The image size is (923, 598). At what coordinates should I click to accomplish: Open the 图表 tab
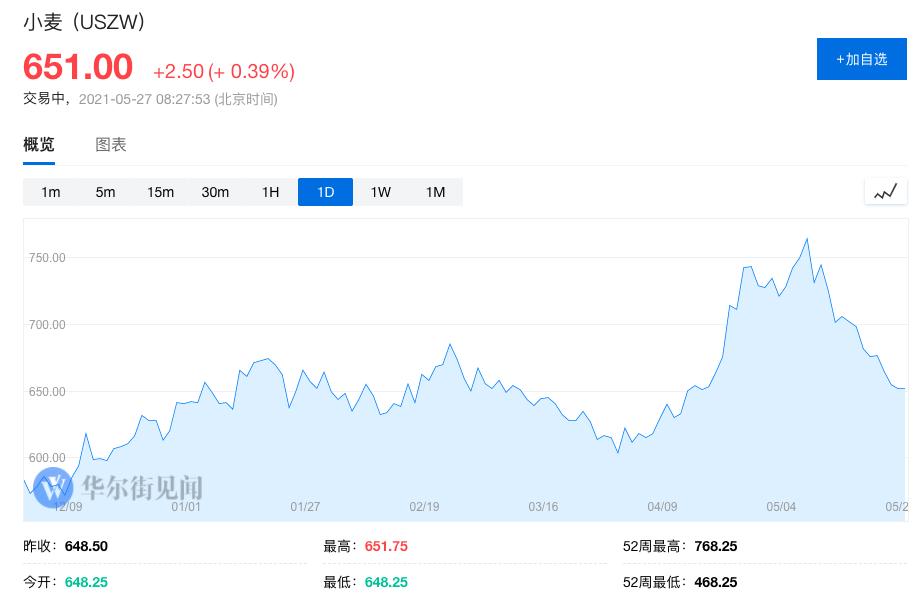click(111, 145)
